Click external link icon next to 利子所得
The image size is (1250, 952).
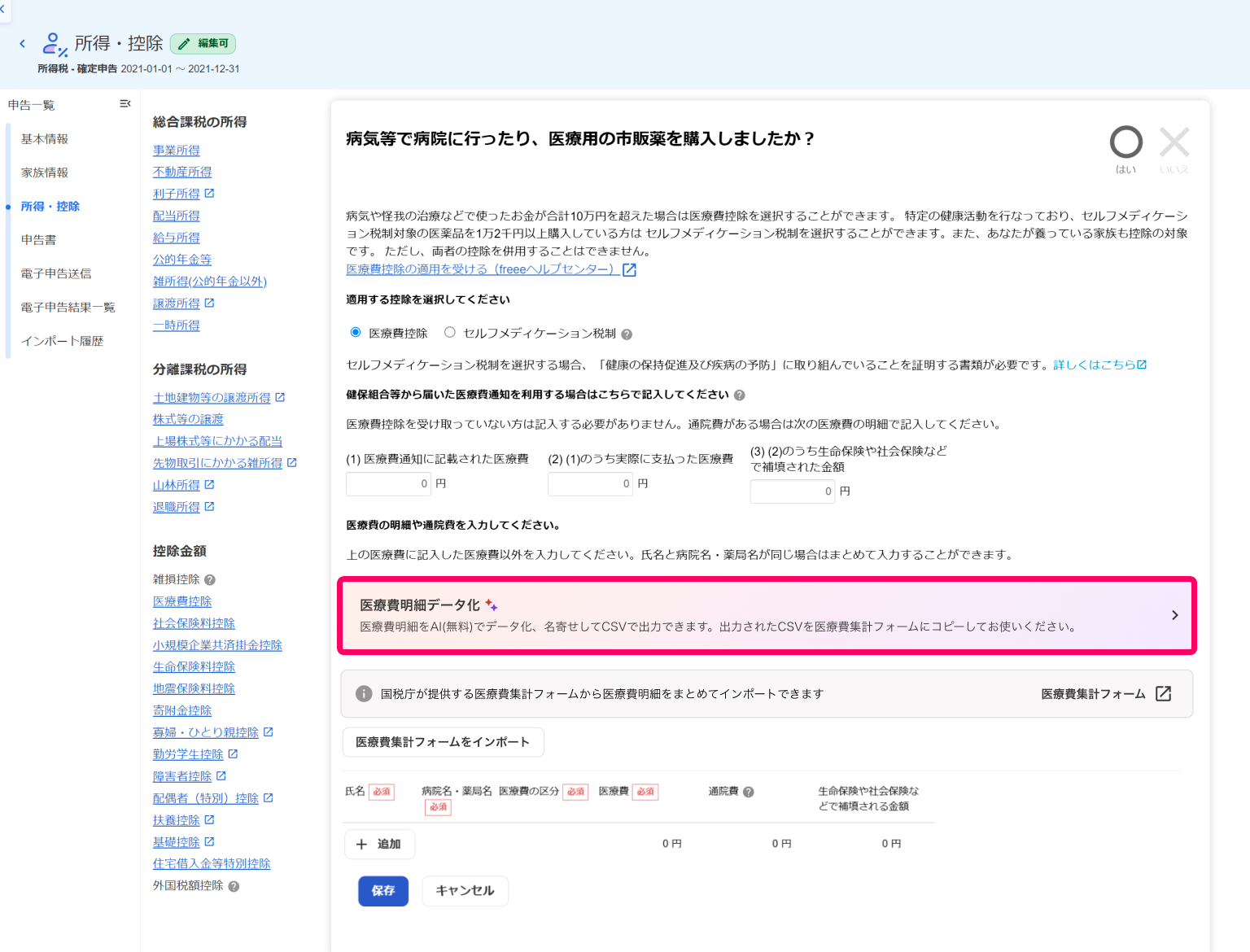tap(209, 194)
